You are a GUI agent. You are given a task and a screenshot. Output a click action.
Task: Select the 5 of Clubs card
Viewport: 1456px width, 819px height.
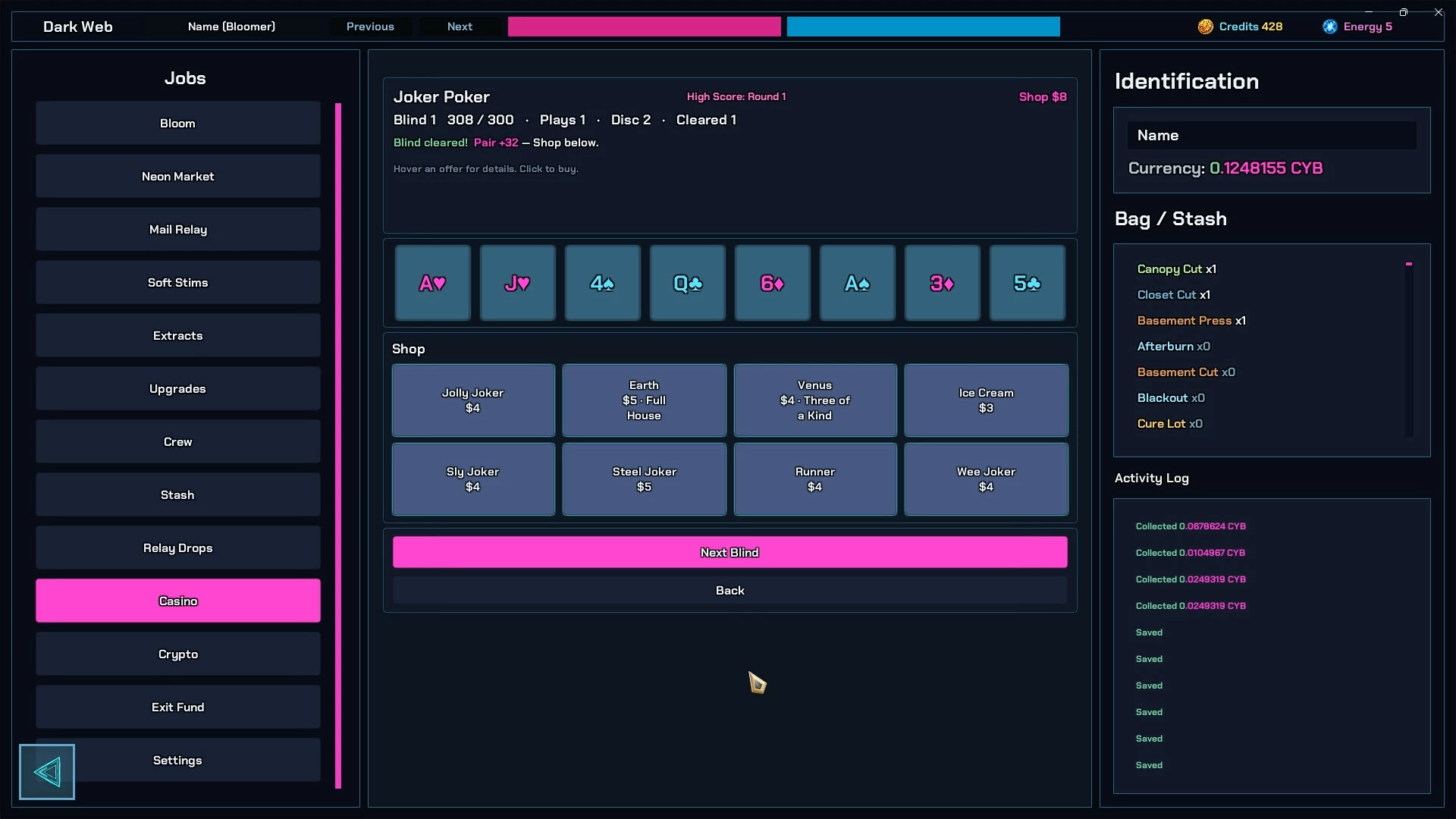tap(1028, 283)
